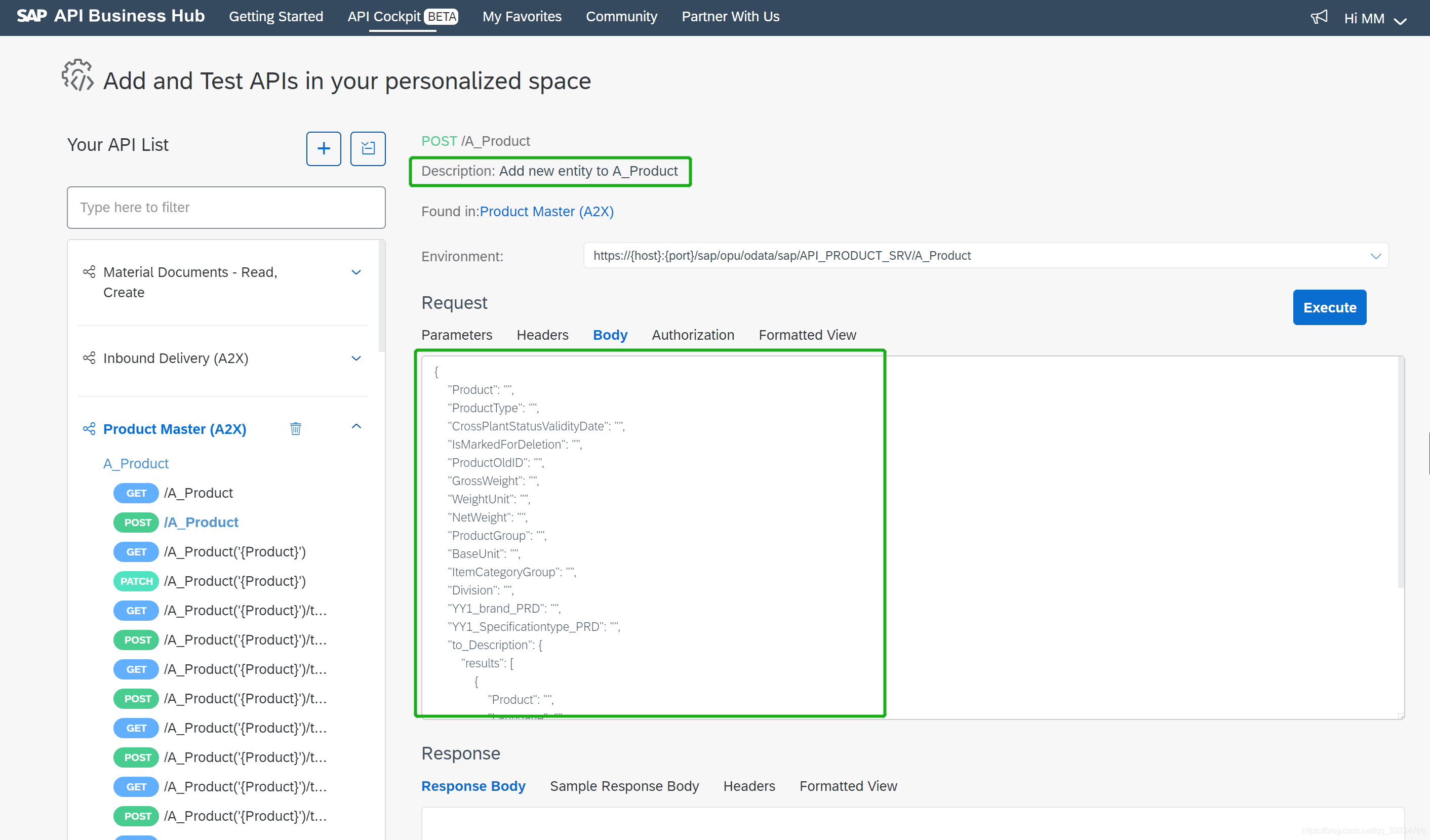Open Partner With Us

pyautogui.click(x=730, y=17)
